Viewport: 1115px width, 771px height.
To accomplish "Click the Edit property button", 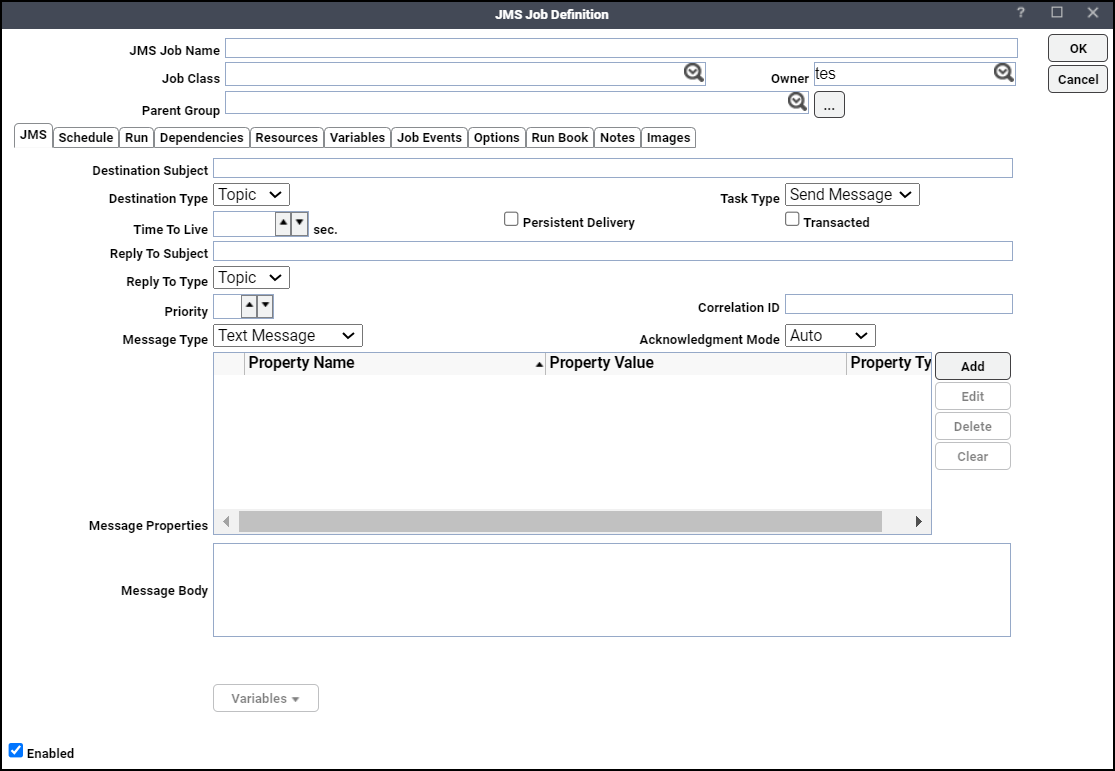I will [973, 396].
